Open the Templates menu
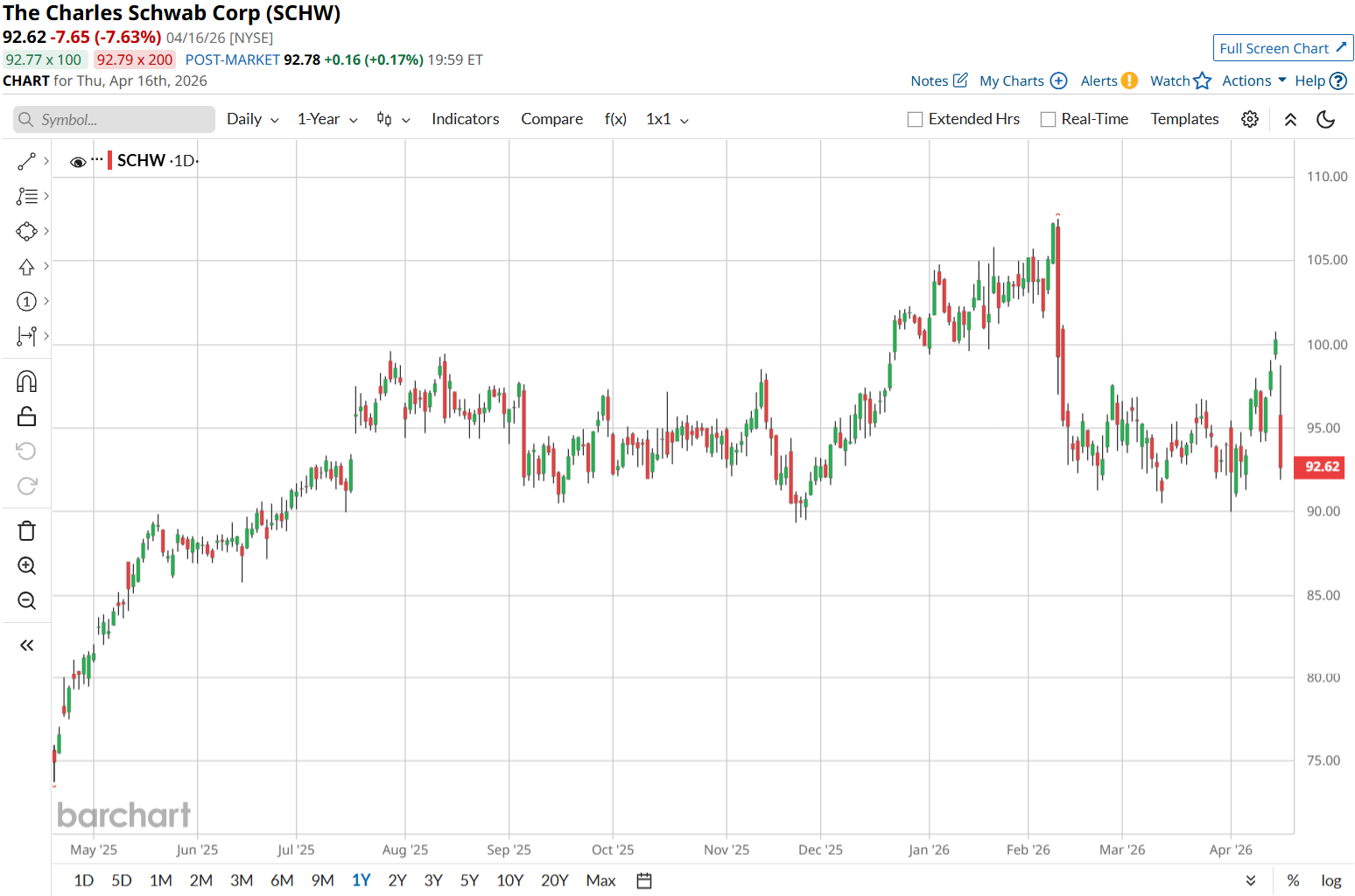 pos(1184,119)
